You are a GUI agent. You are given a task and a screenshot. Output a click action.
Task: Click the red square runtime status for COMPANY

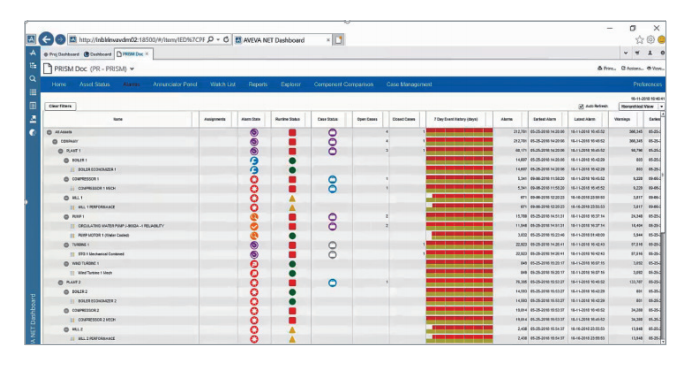coord(292,141)
